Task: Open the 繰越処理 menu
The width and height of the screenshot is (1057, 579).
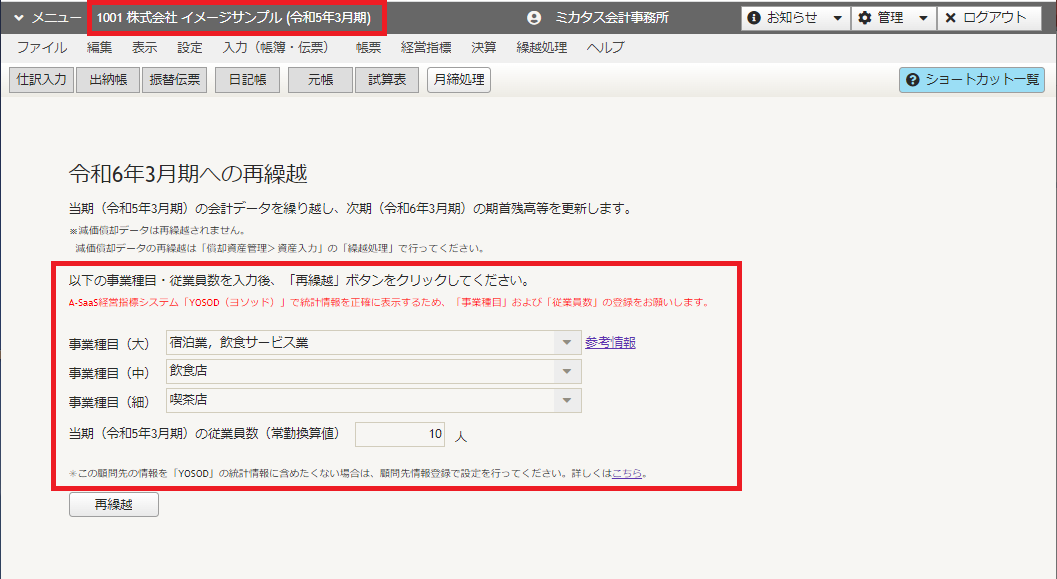Action: 541,48
